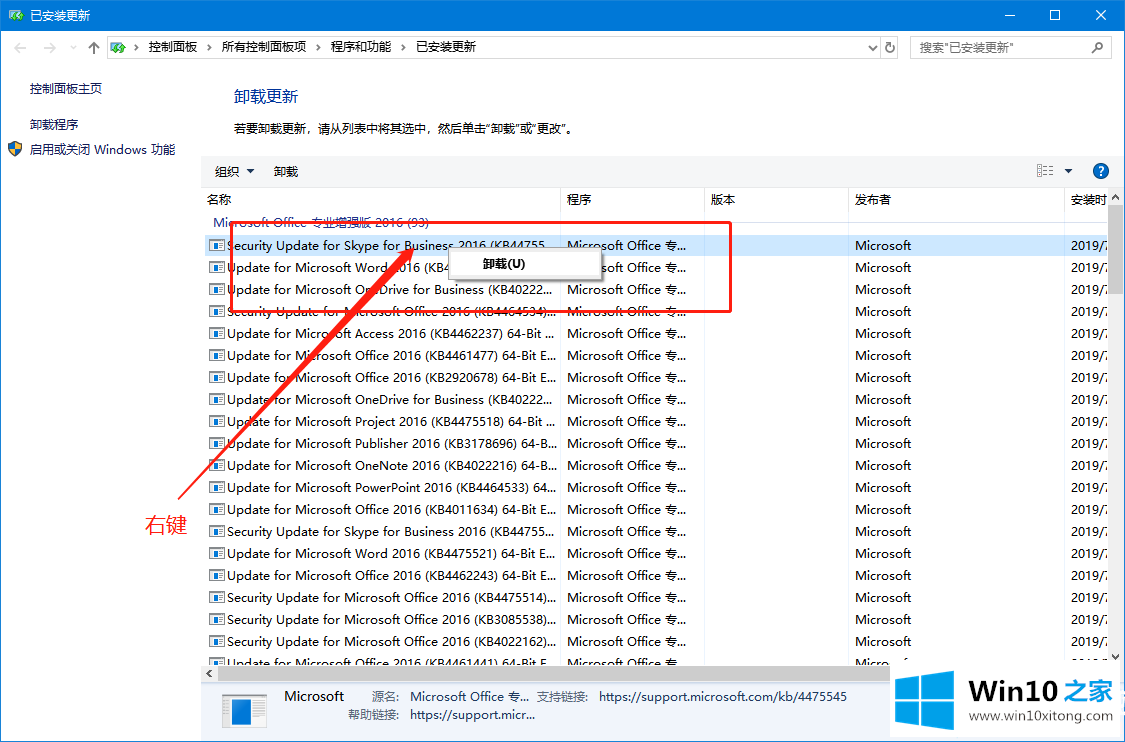Click the details pane update thumbnail
Viewport: 1125px width, 742px height.
pyautogui.click(x=244, y=710)
